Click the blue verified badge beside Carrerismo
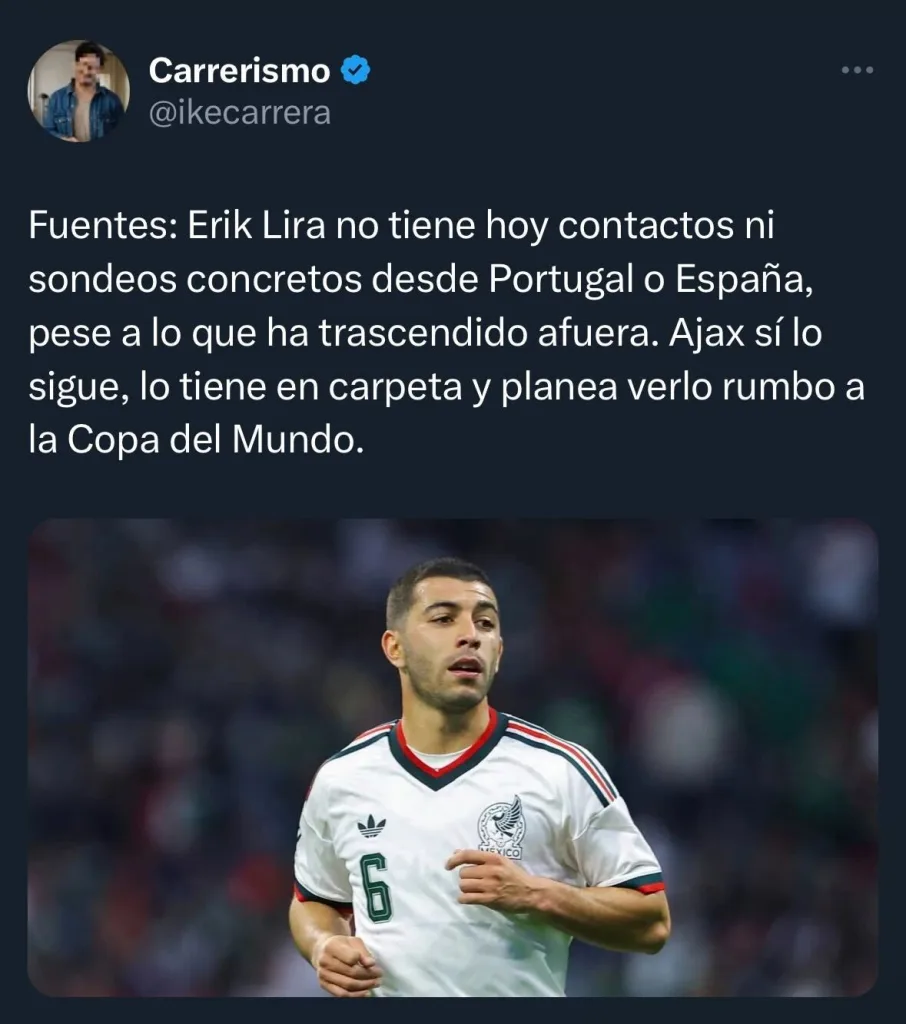Image resolution: width=906 pixels, height=1024 pixels. (x=356, y=70)
